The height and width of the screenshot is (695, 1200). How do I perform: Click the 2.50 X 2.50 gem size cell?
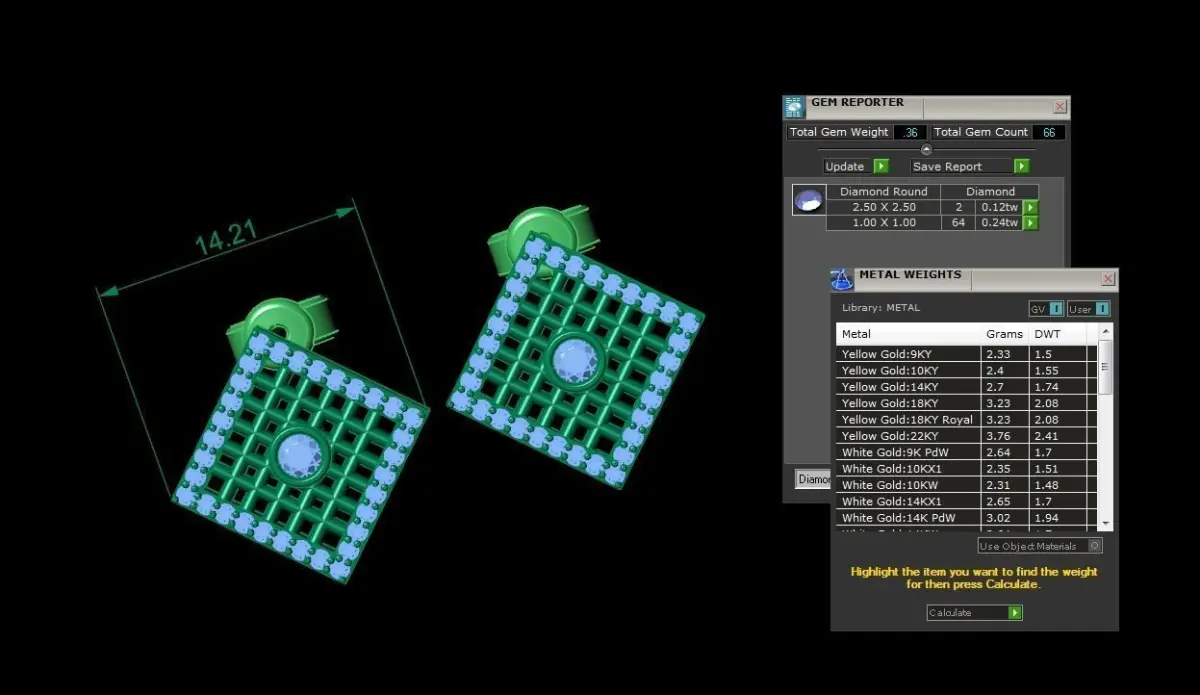[883, 207]
